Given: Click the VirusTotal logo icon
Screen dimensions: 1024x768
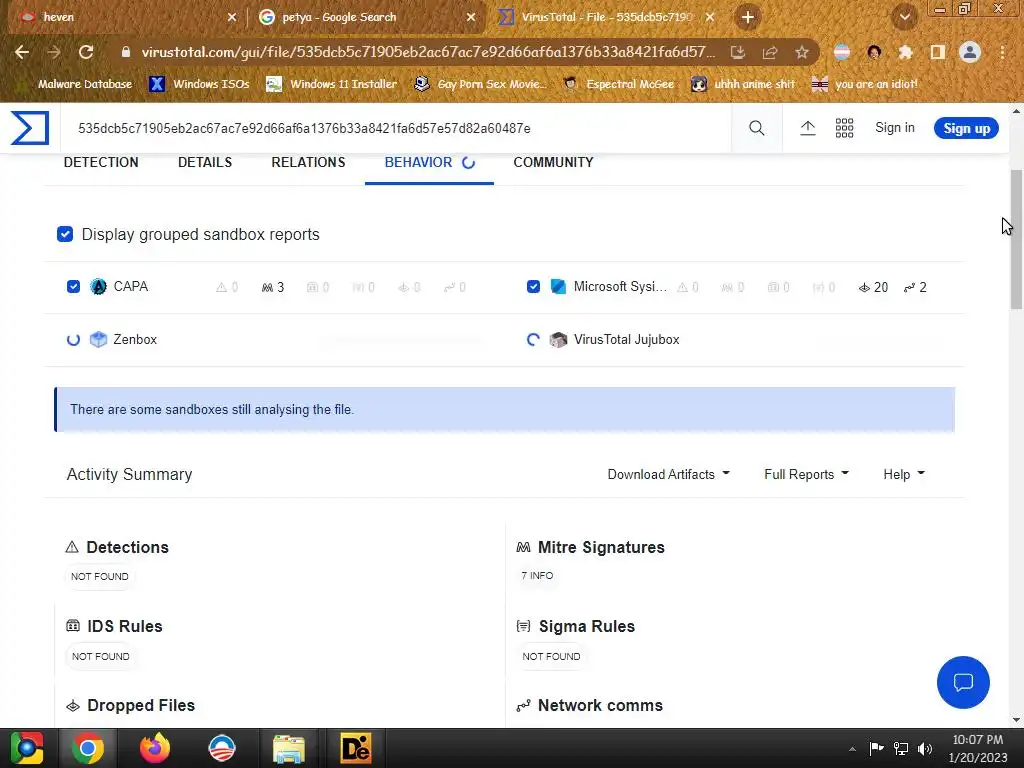Looking at the screenshot, I should (30, 128).
